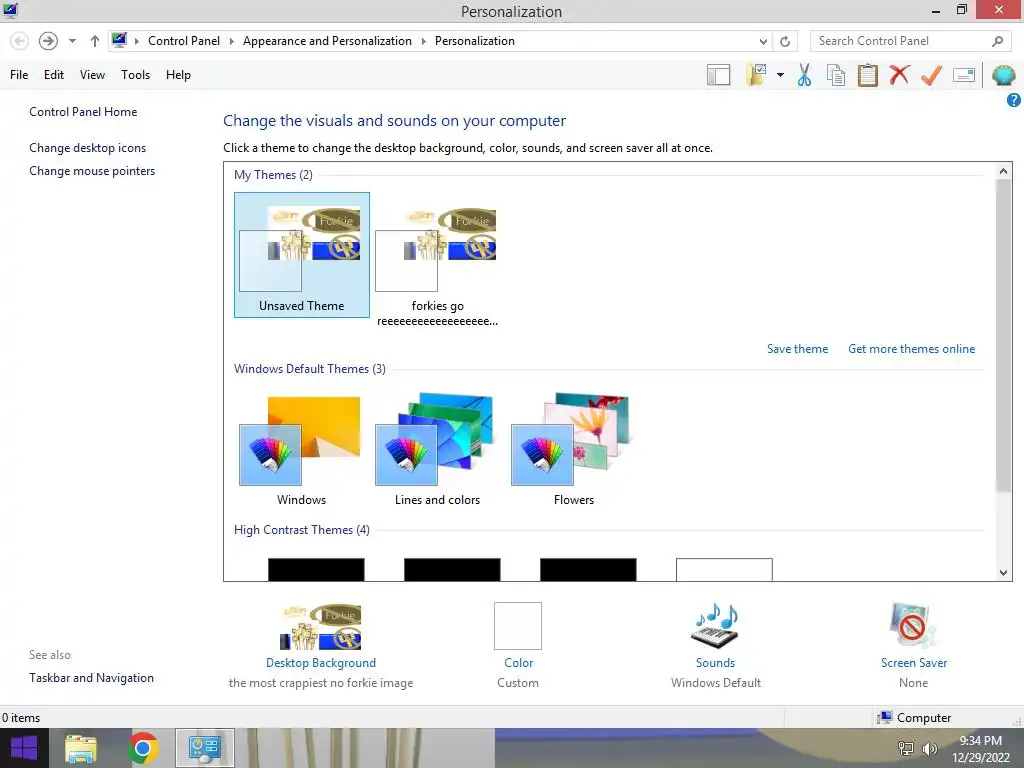Click theme list scroll up arrow

click(1003, 171)
